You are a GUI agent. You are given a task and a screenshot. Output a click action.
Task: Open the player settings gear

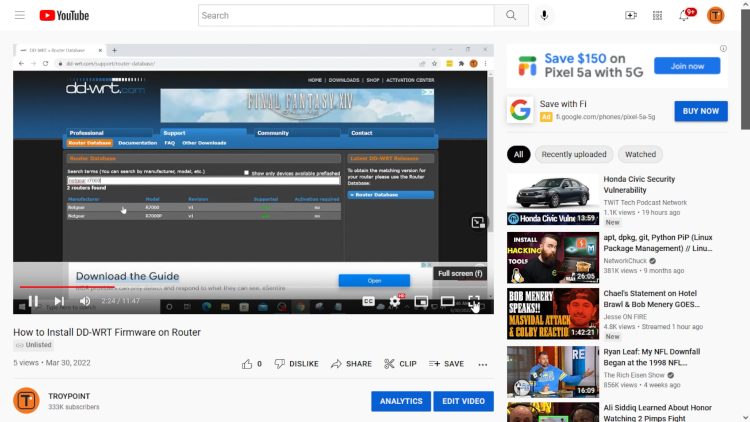pos(395,301)
